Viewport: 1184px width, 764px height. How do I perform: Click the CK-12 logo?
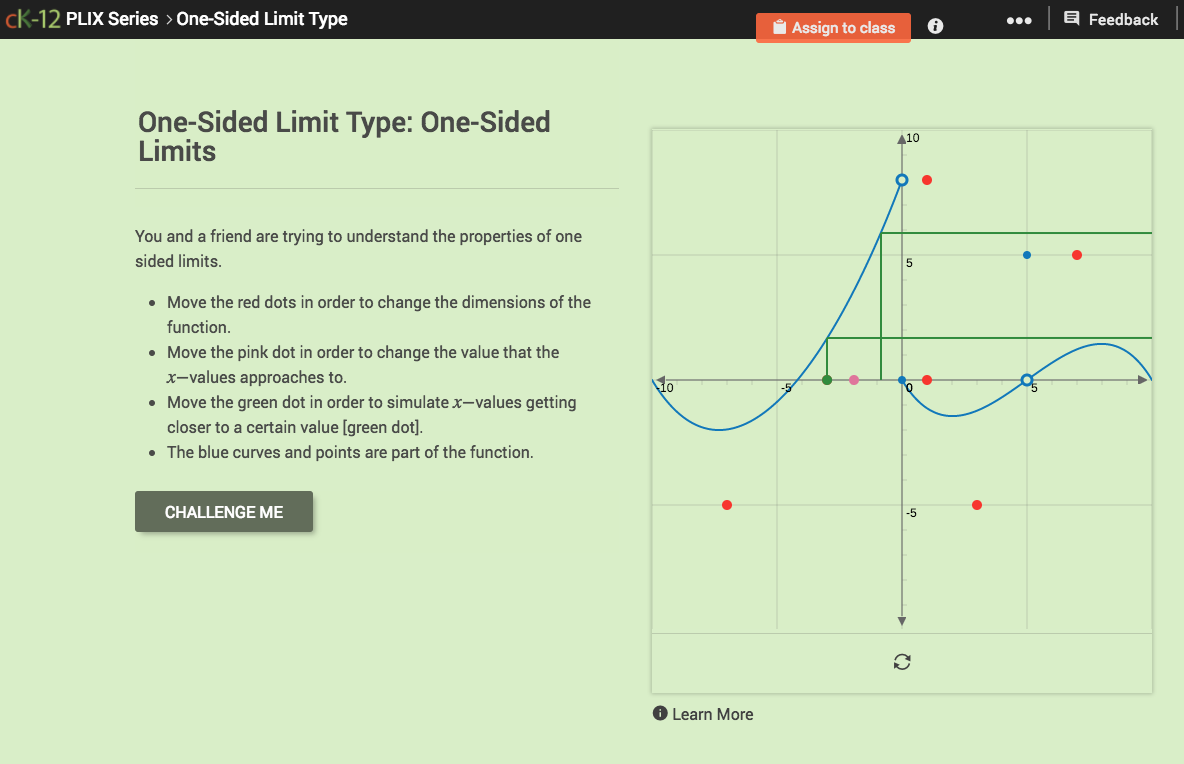(32, 17)
